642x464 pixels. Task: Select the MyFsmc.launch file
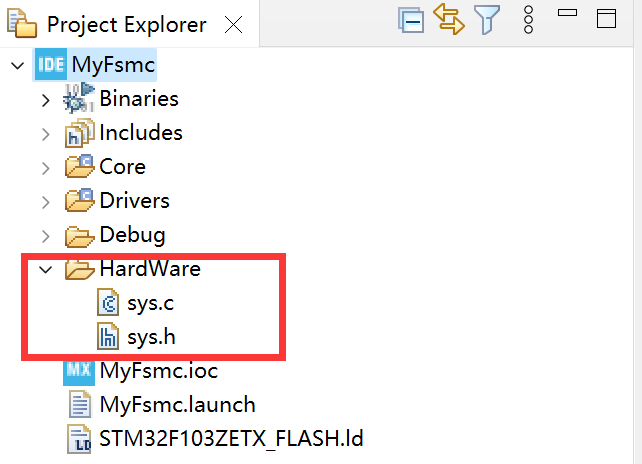[x=177, y=405]
